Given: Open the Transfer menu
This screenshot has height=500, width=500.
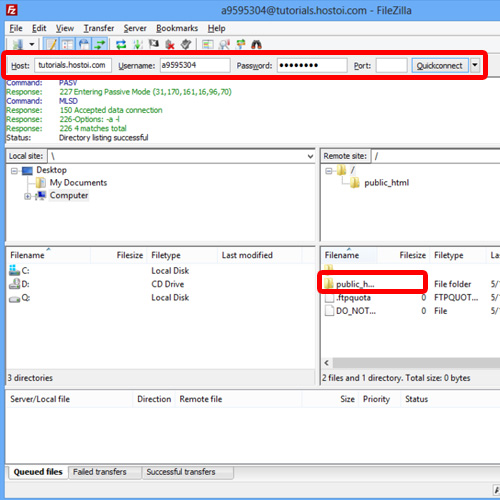Looking at the screenshot, I should (99, 28).
